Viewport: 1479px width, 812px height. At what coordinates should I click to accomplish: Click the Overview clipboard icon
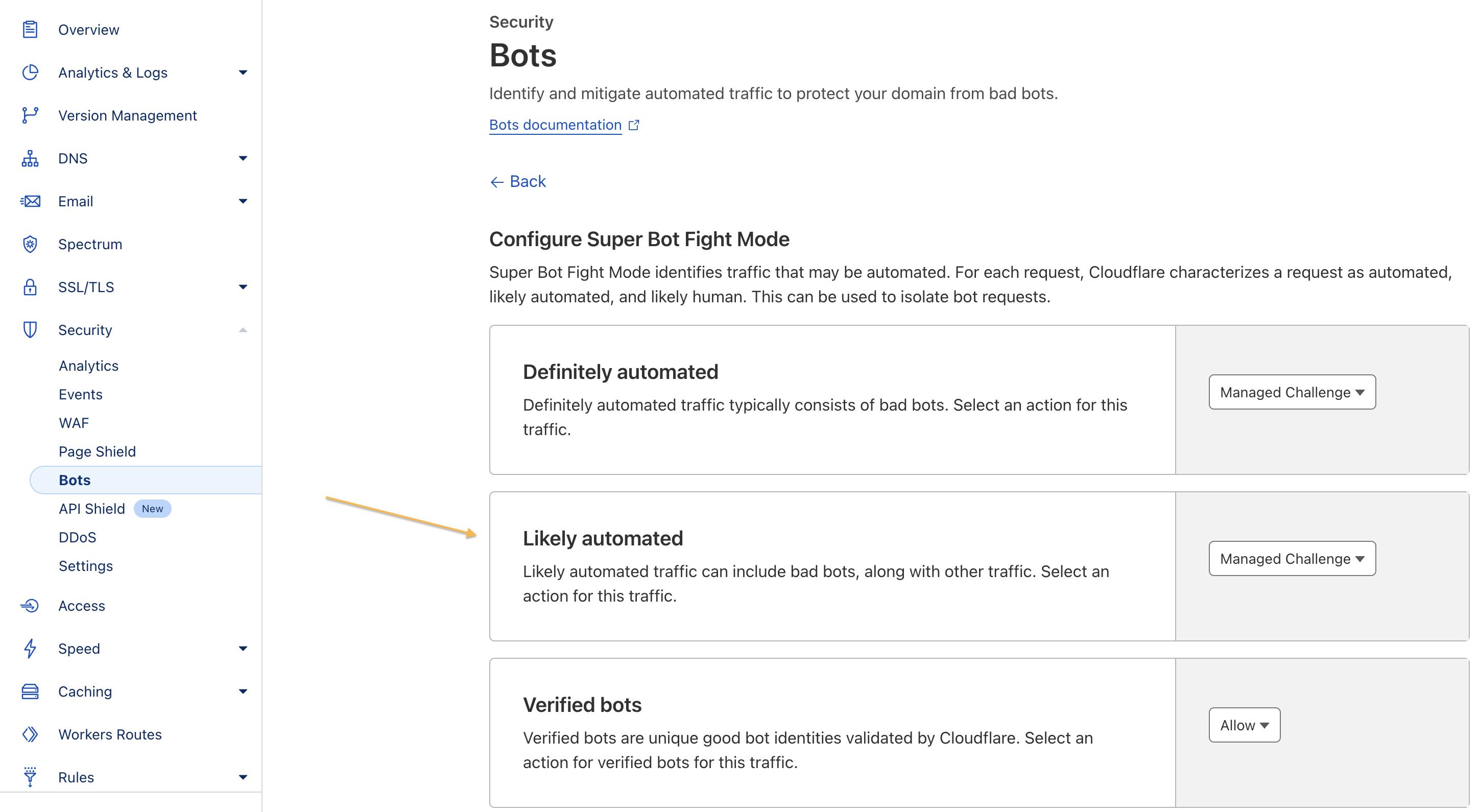[30, 29]
